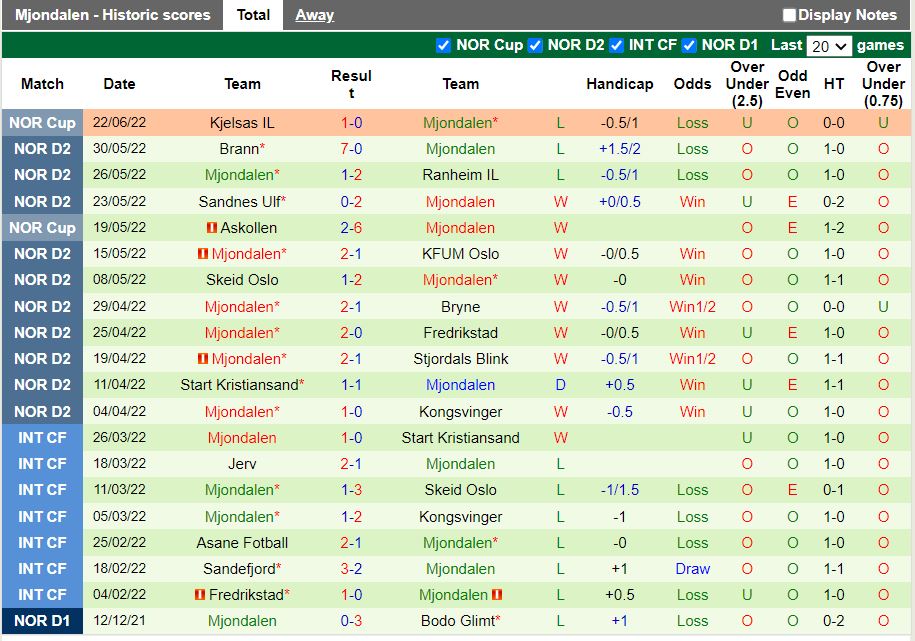
Task: Select NOR Cup label on 22/06/22 row
Action: 43,123
